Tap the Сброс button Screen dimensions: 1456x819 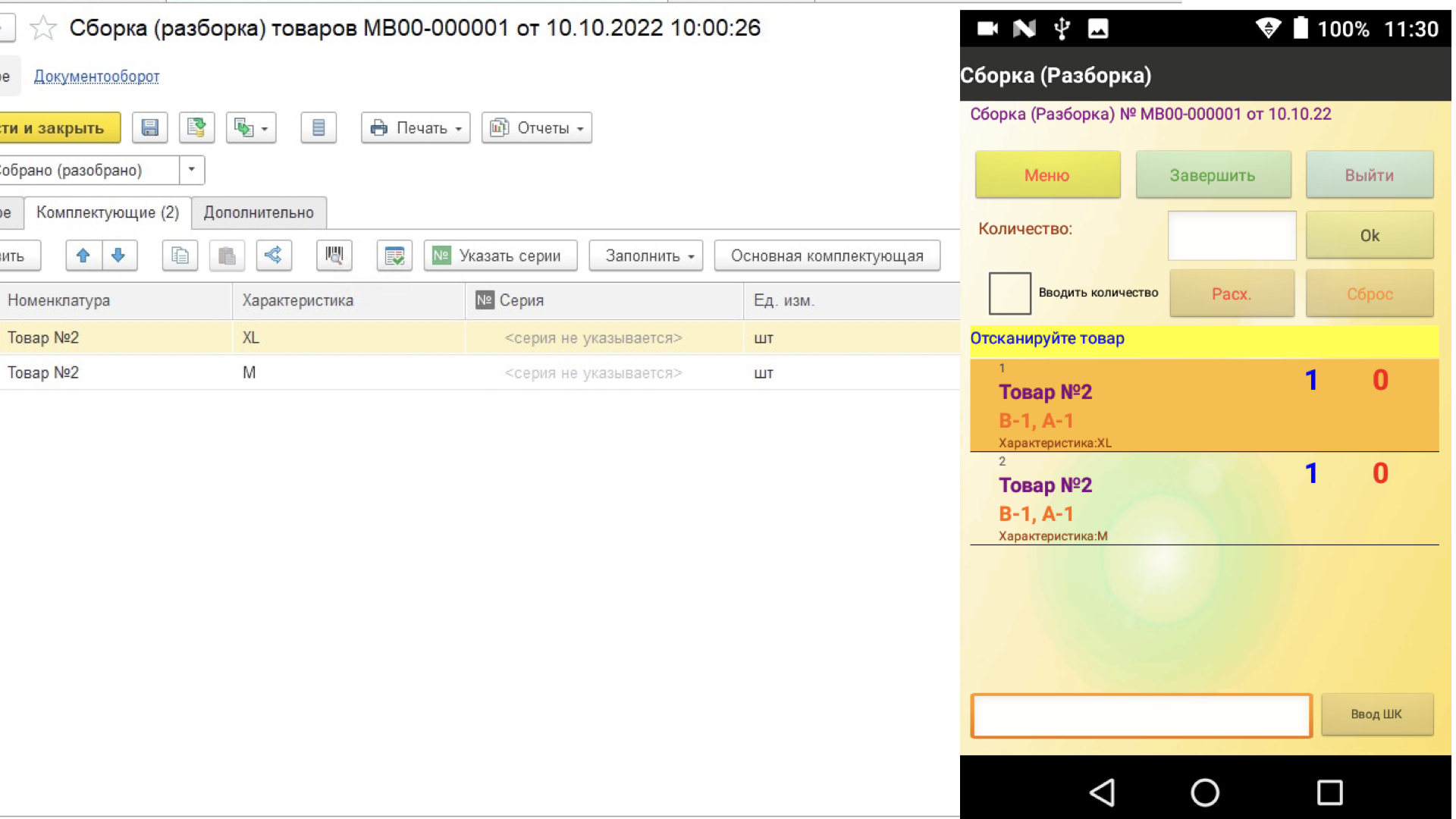1370,293
